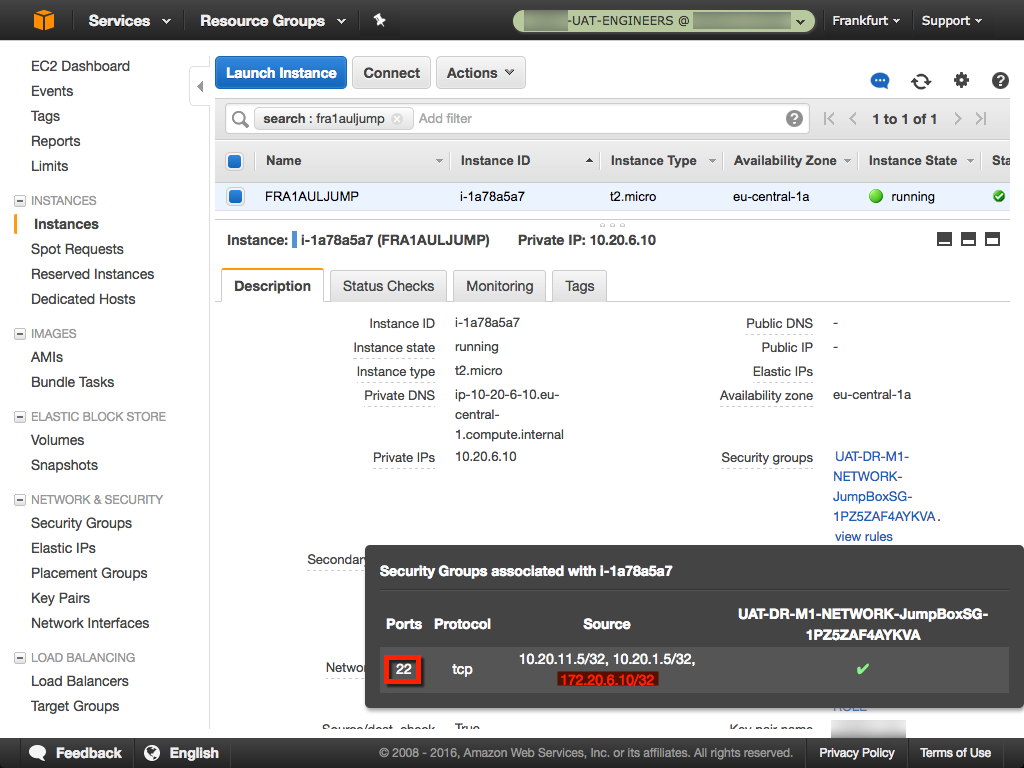This screenshot has height=768, width=1024.
Task: Remove the fra1auljump search filter
Action: click(x=396, y=119)
